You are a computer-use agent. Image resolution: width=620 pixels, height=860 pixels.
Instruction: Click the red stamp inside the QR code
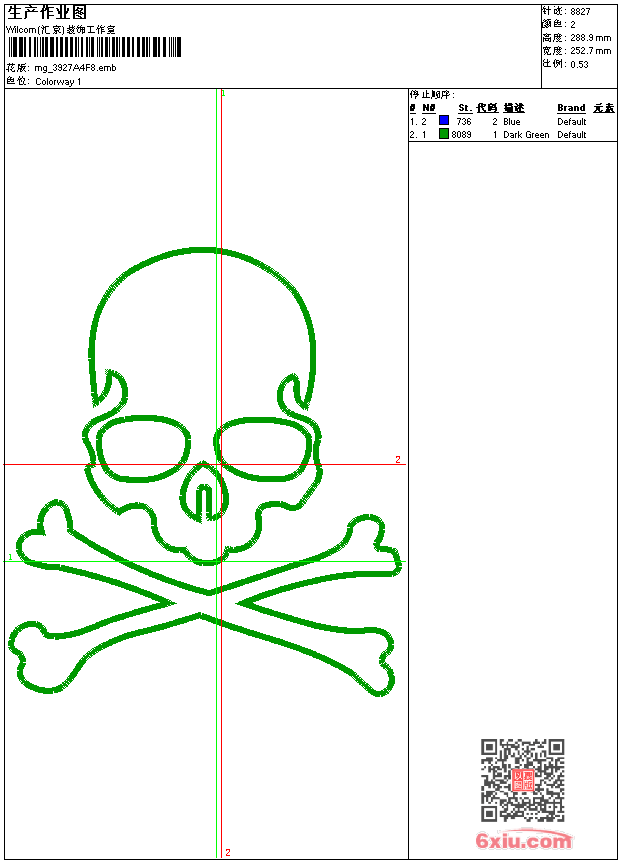click(x=522, y=781)
